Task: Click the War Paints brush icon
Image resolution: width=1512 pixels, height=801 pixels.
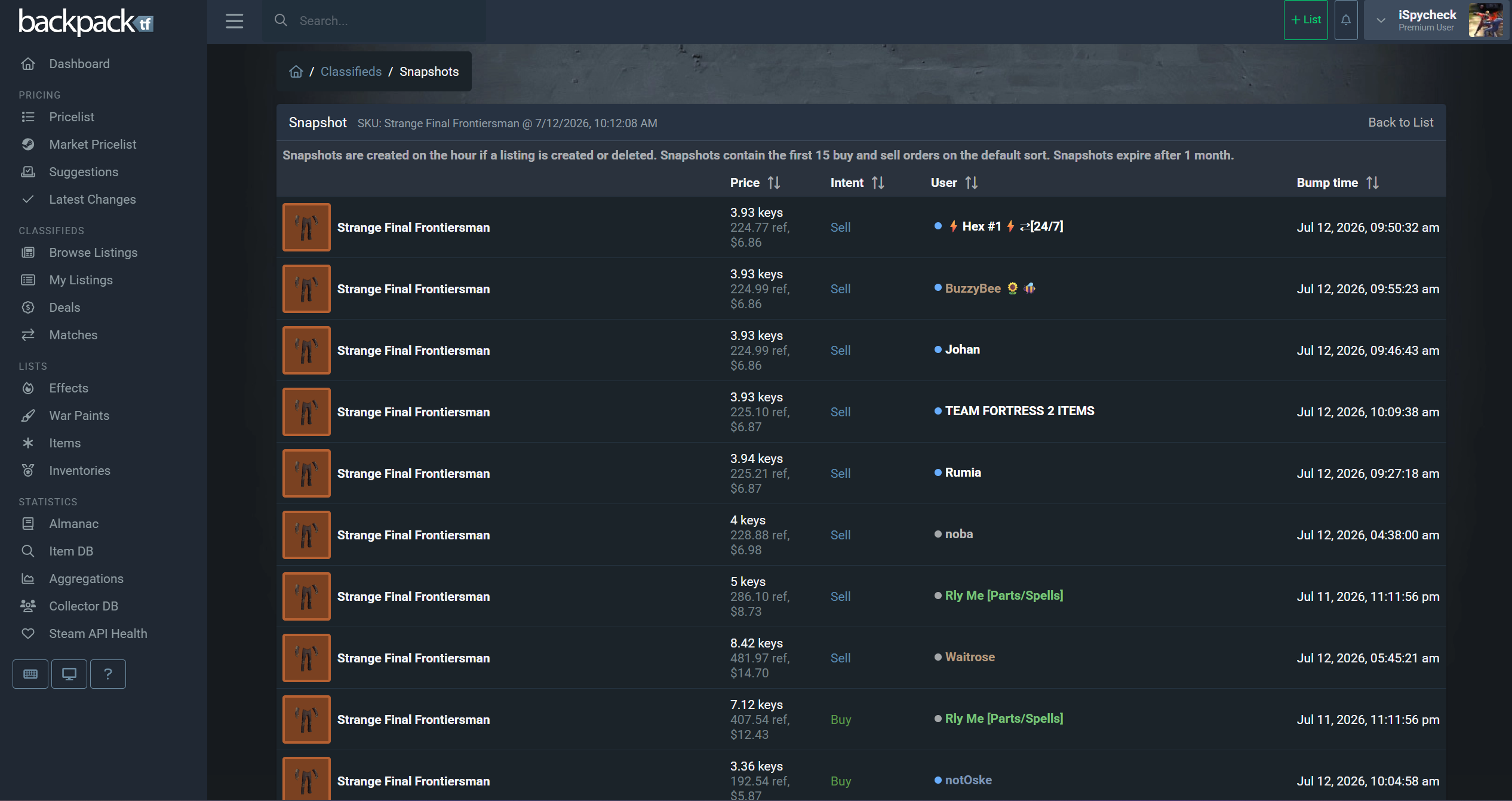Action: [28, 416]
